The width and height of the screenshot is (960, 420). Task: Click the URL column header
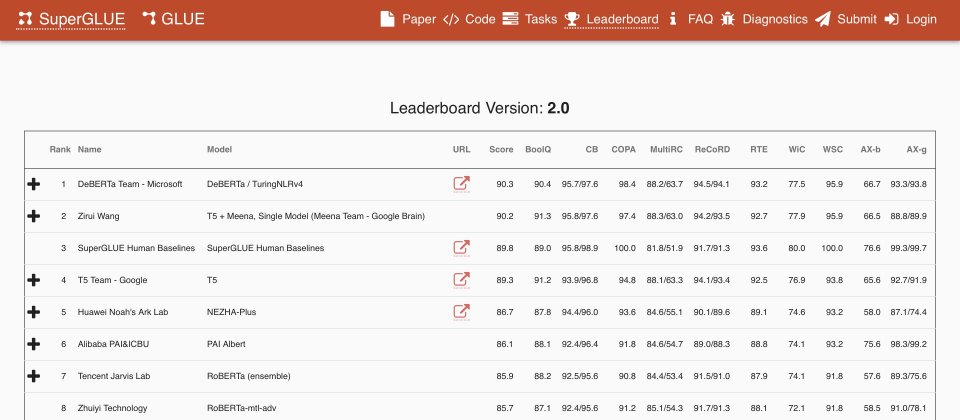pyautogui.click(x=462, y=149)
